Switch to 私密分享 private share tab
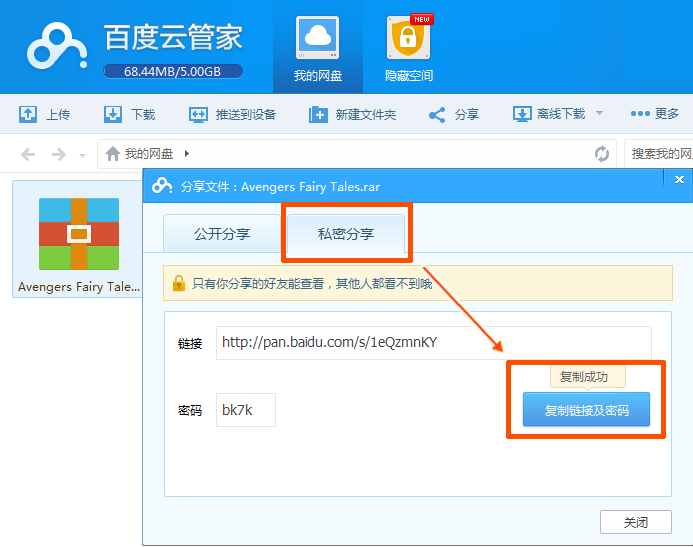 [346, 233]
